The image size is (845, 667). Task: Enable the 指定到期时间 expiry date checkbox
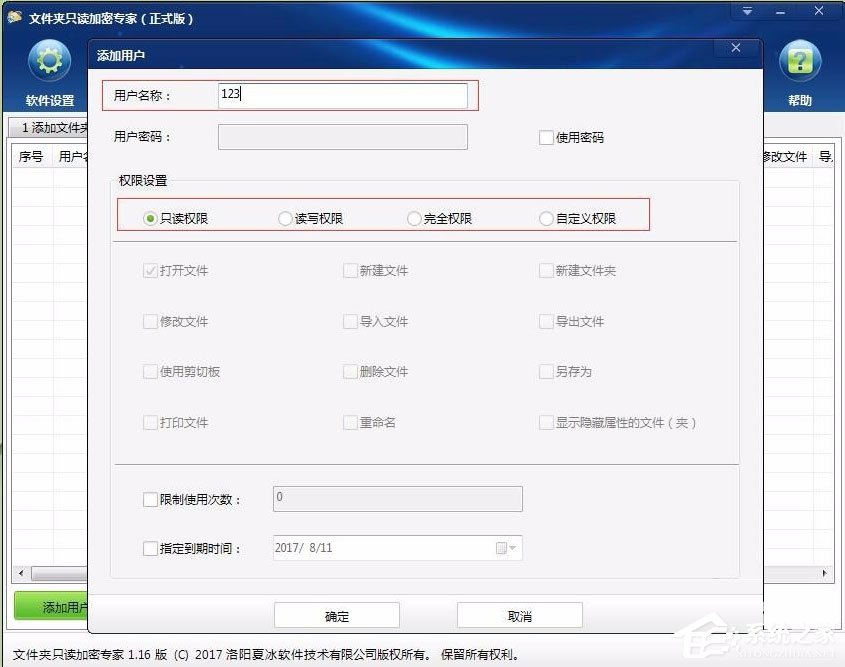coord(150,548)
